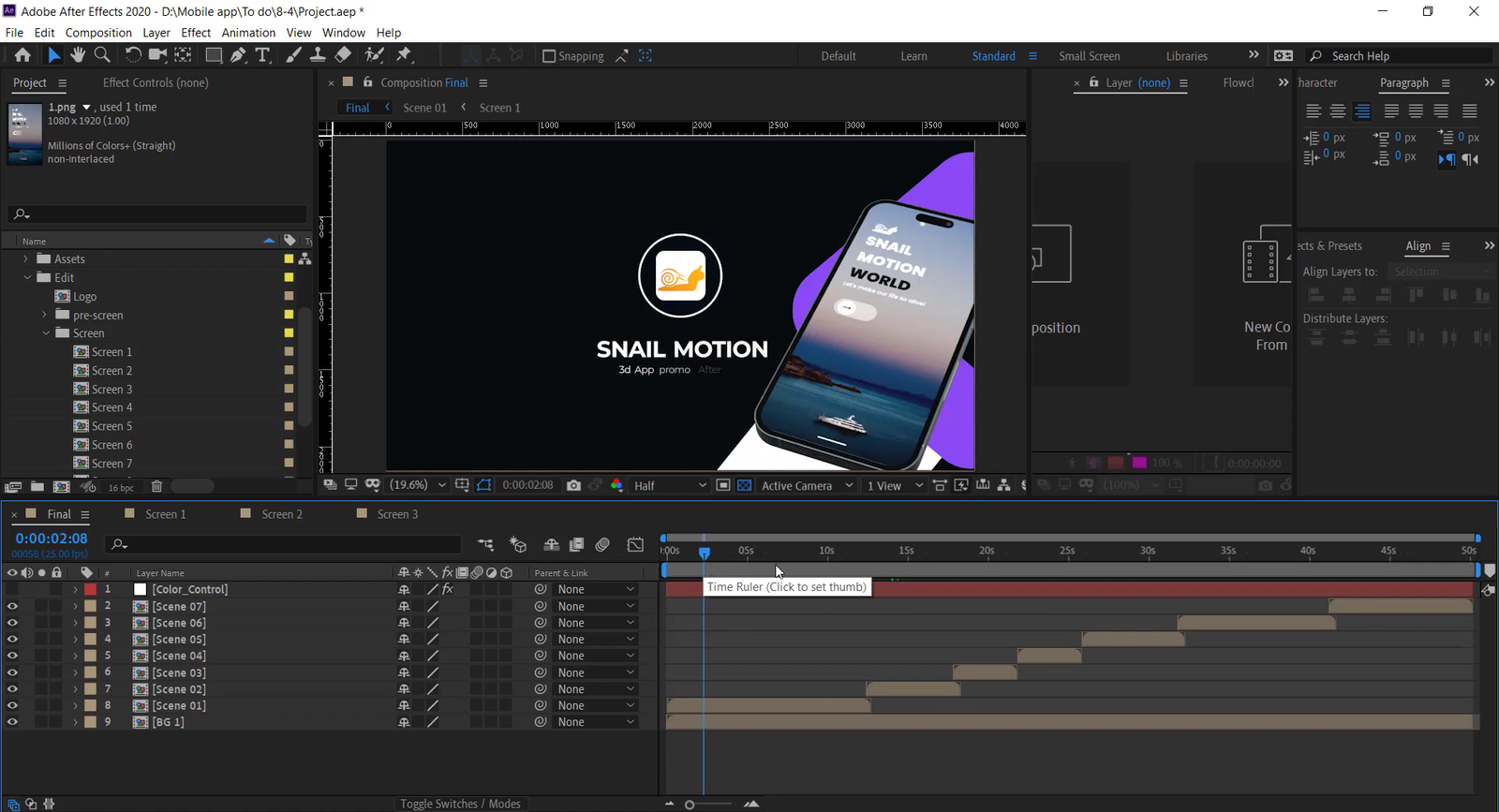The width and height of the screenshot is (1499, 812).
Task: Select the Zoom magnifier tool
Action: [102, 55]
